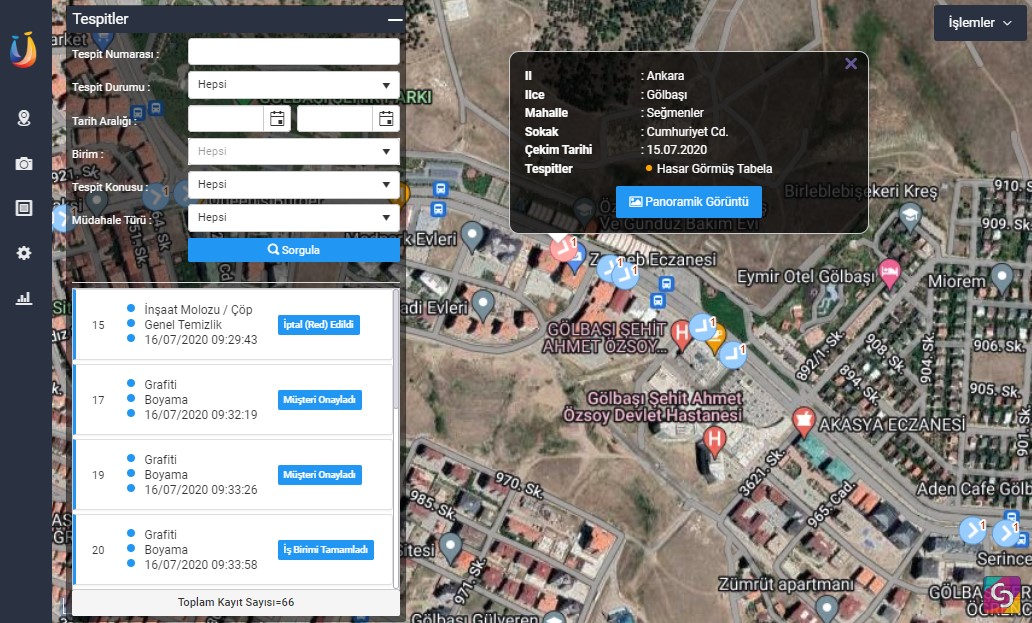The image size is (1032, 623).
Task: Open the camera icon in sidebar
Action: [x=24, y=163]
